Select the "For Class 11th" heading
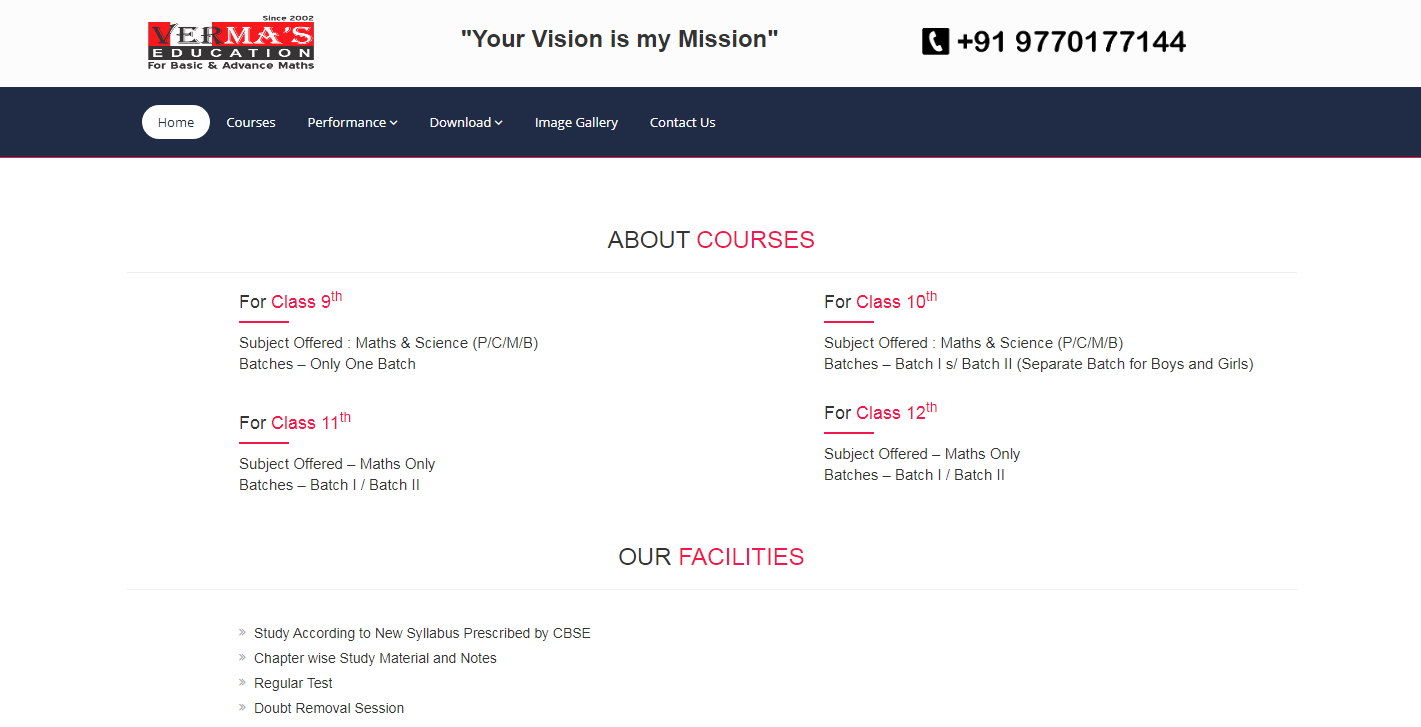Viewport: 1421px width, 727px height. (x=294, y=422)
